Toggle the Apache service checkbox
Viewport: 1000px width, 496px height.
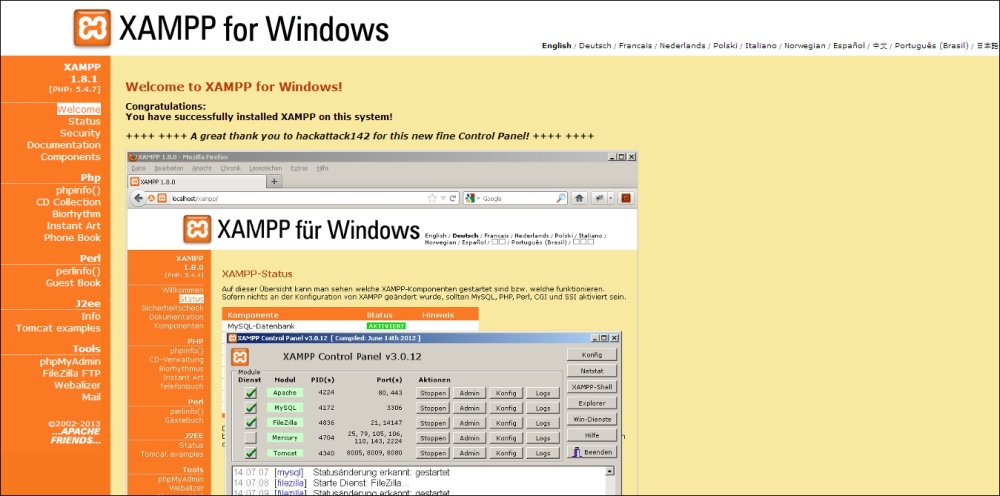tap(251, 393)
